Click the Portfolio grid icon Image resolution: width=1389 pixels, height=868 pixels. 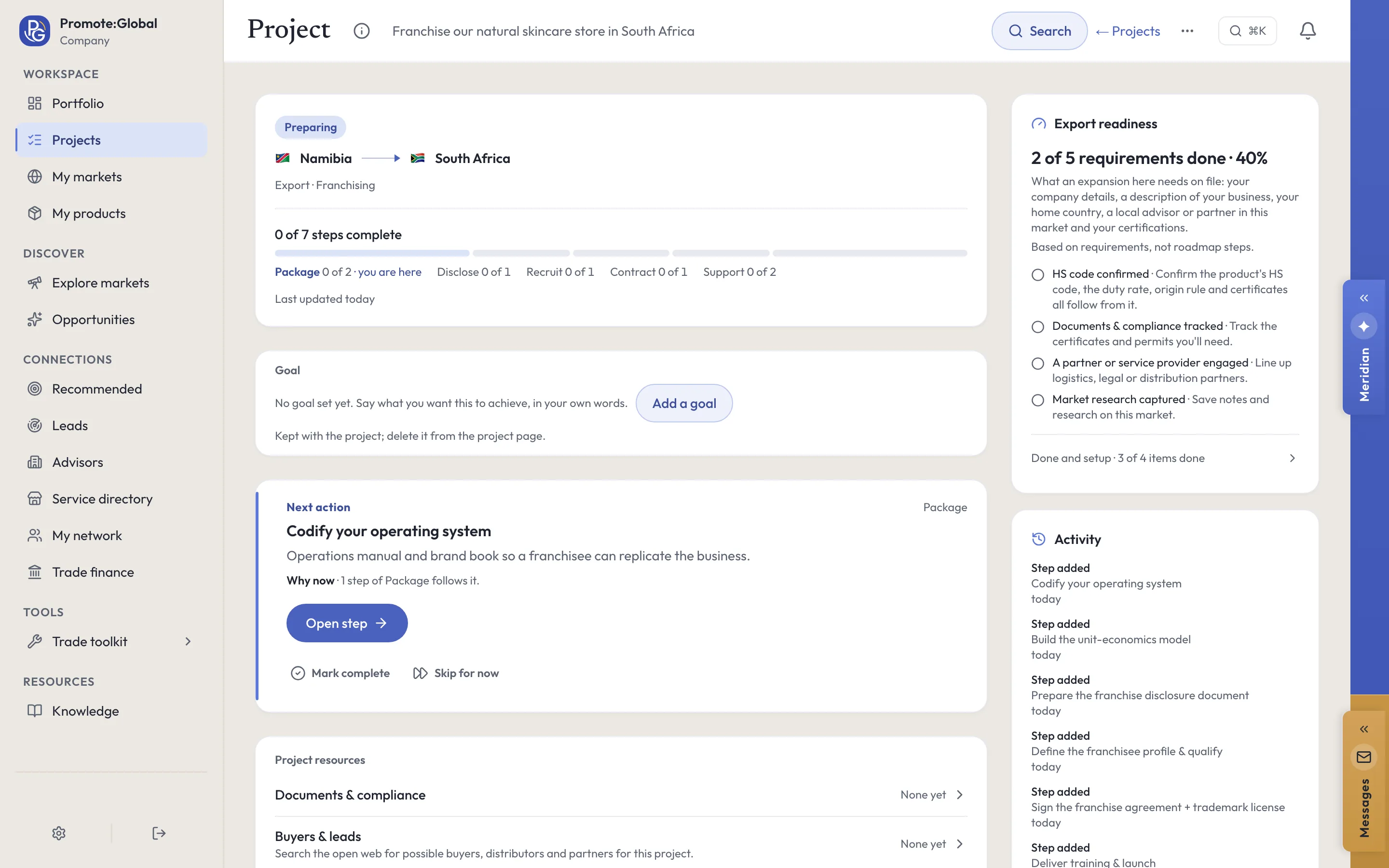pos(35,103)
